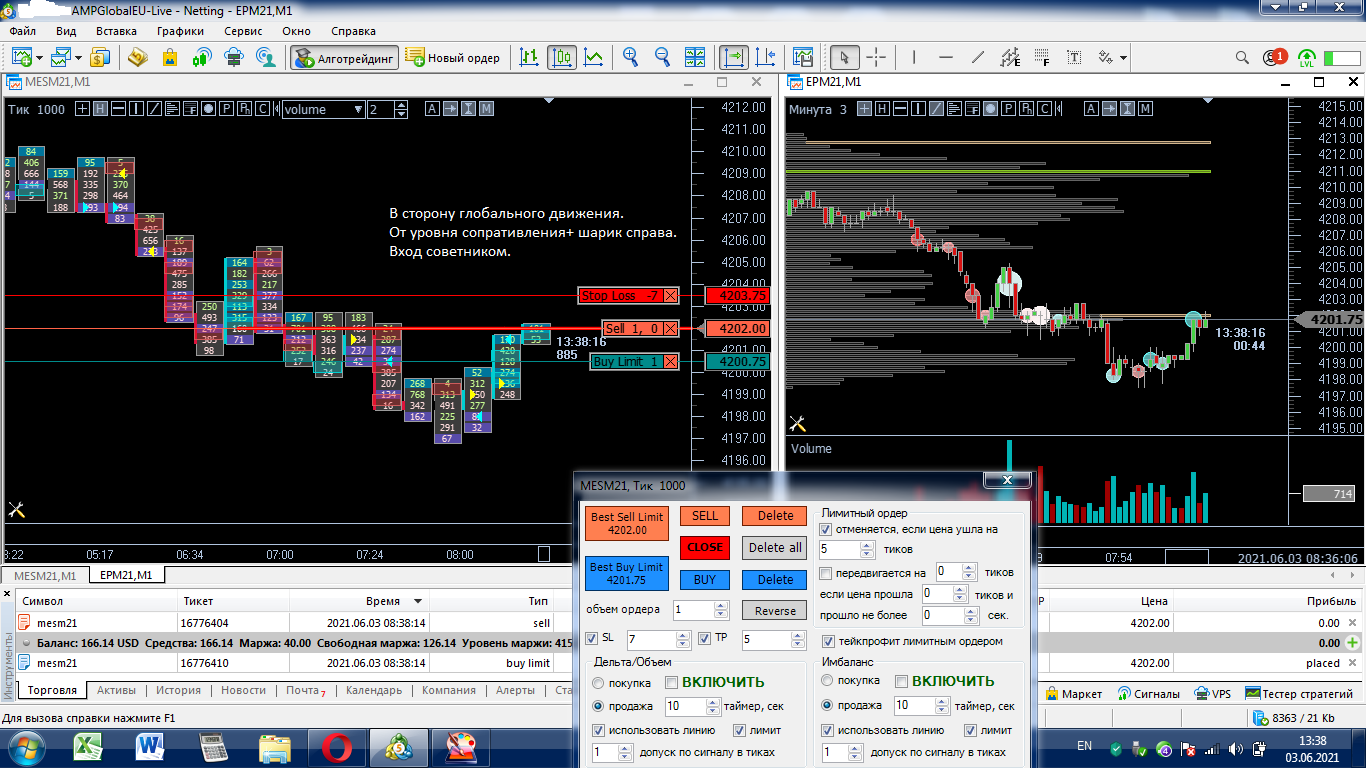The width and height of the screenshot is (1366, 768).
Task: Draw a vertical line on the chart
Action: [915, 57]
